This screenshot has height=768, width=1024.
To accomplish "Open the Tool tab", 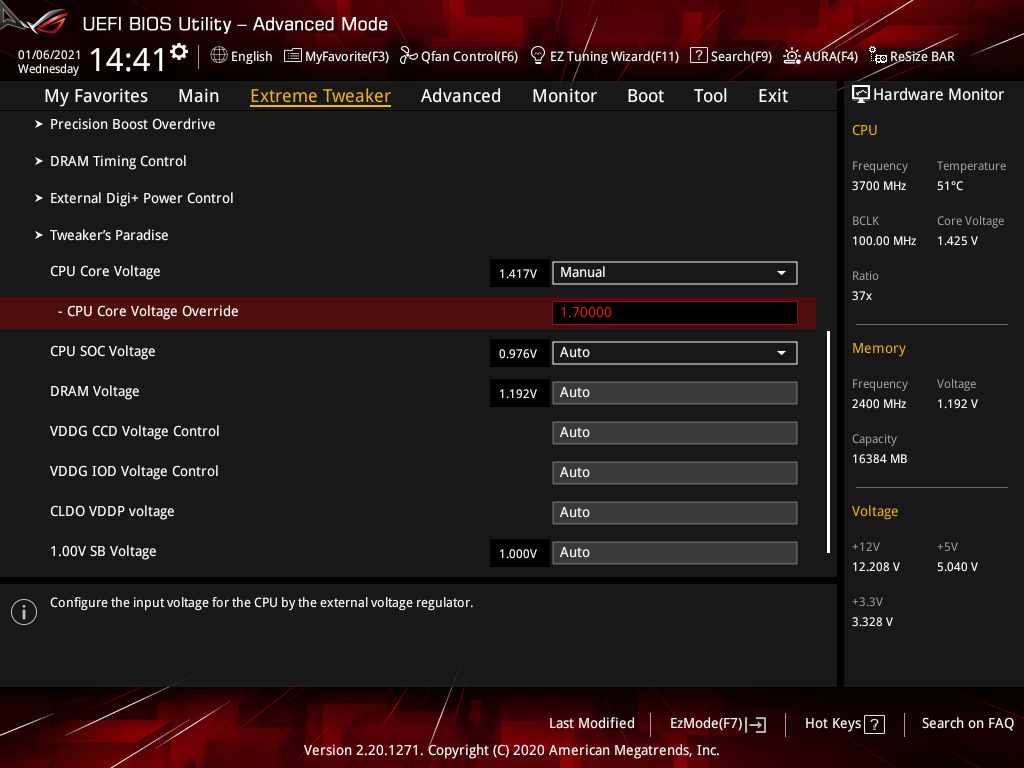I will click(x=710, y=96).
